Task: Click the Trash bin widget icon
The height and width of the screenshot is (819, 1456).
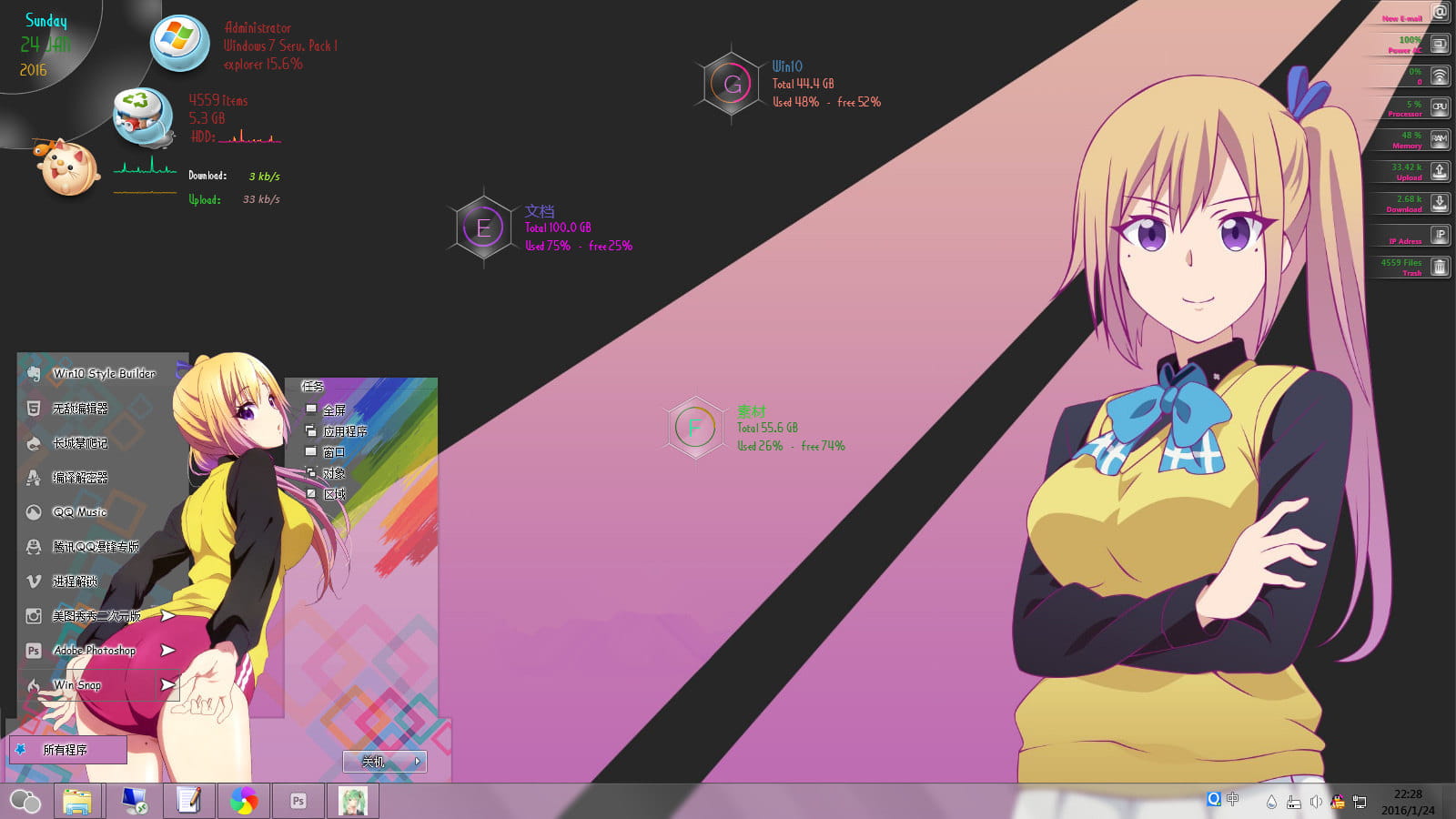Action: pos(1440,268)
